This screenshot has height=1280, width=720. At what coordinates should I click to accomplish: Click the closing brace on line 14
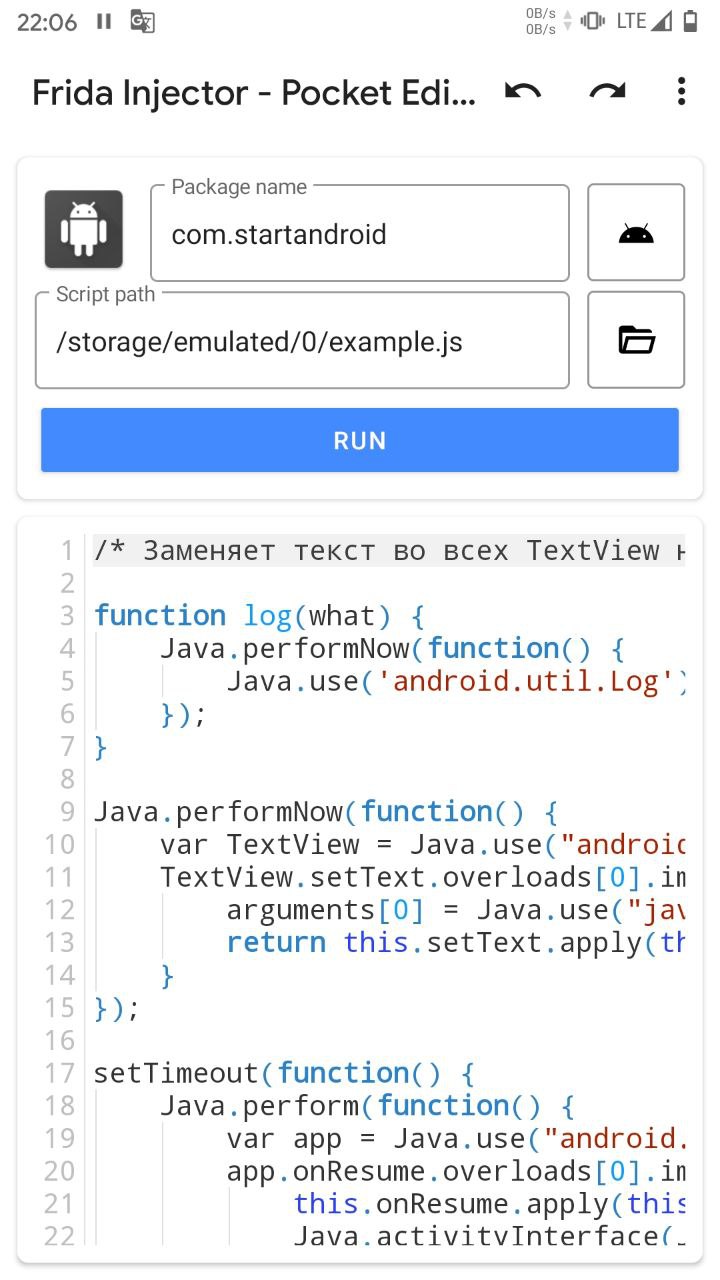(x=168, y=975)
